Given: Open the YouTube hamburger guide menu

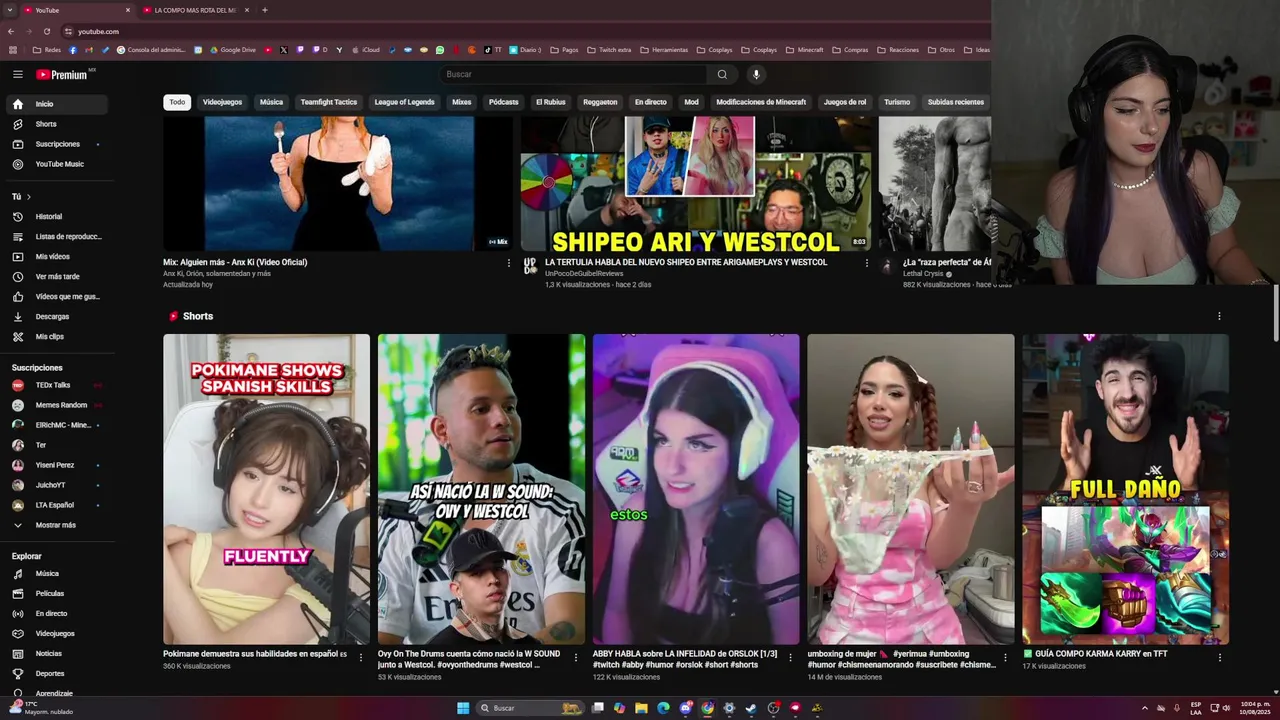Looking at the screenshot, I should click(x=17, y=74).
